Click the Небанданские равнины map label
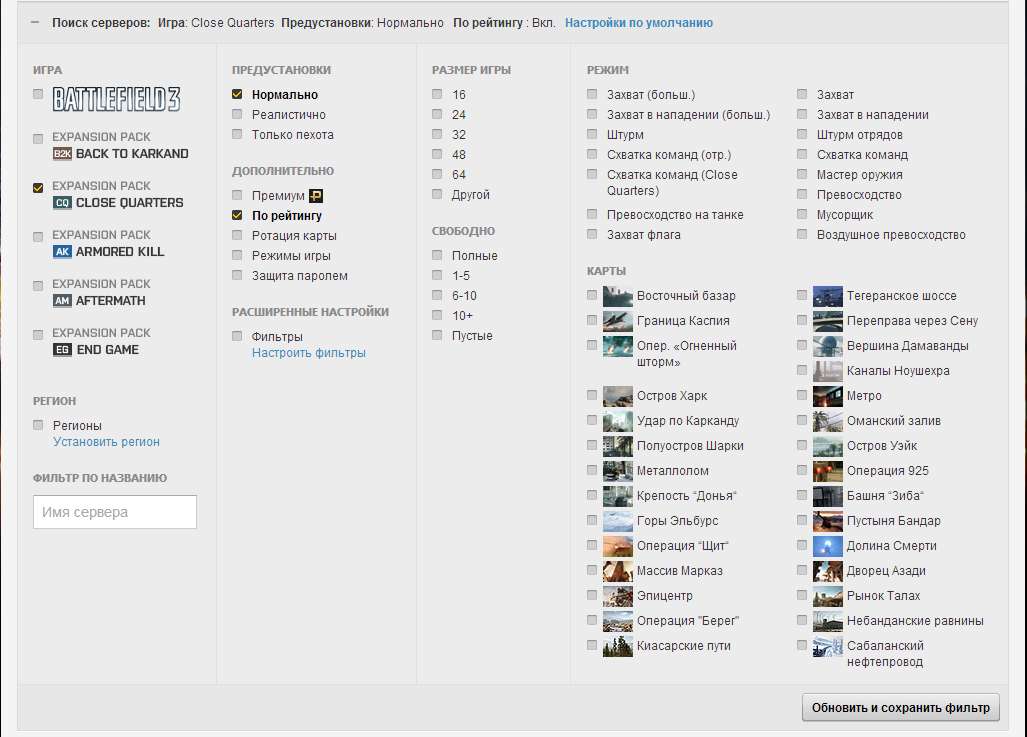1027x737 pixels. pyautogui.click(x=915, y=621)
